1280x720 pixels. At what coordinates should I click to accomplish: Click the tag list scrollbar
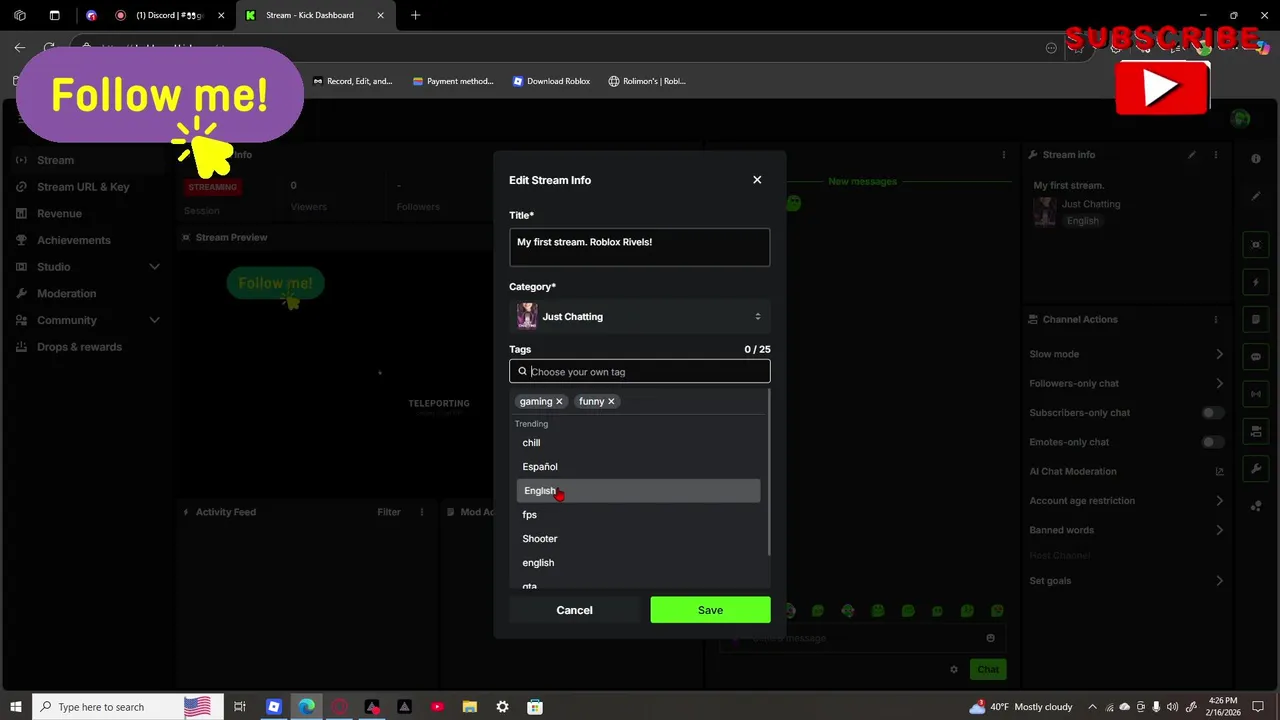point(768,472)
